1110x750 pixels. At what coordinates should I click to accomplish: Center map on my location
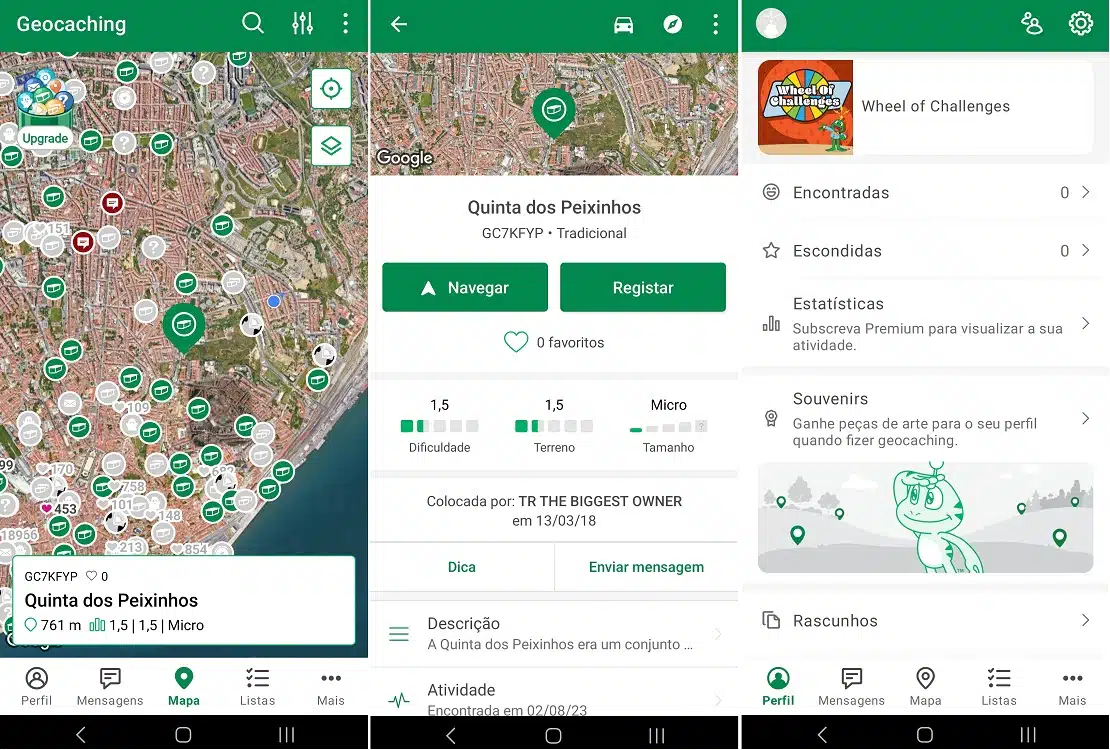[x=331, y=89]
